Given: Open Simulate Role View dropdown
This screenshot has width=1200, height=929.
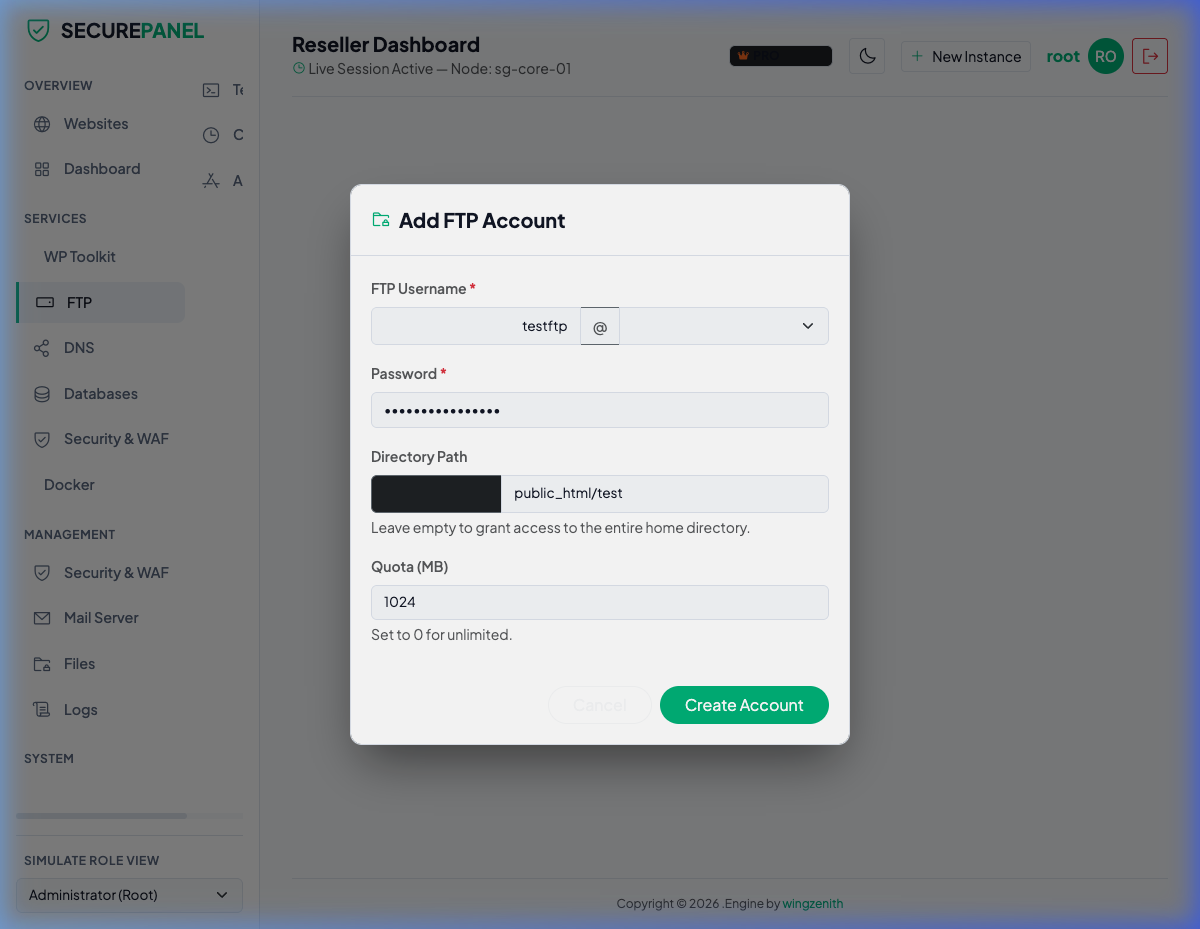Looking at the screenshot, I should (x=129, y=895).
